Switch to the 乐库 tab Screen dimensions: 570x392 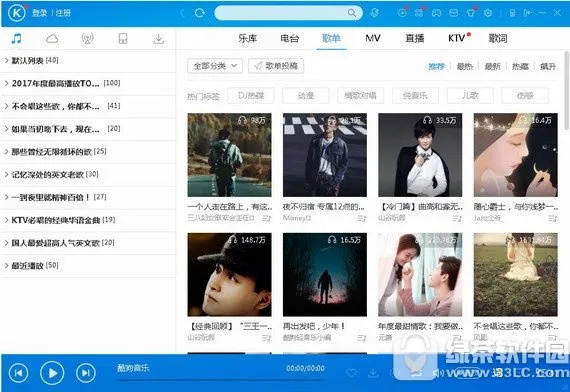pos(248,38)
